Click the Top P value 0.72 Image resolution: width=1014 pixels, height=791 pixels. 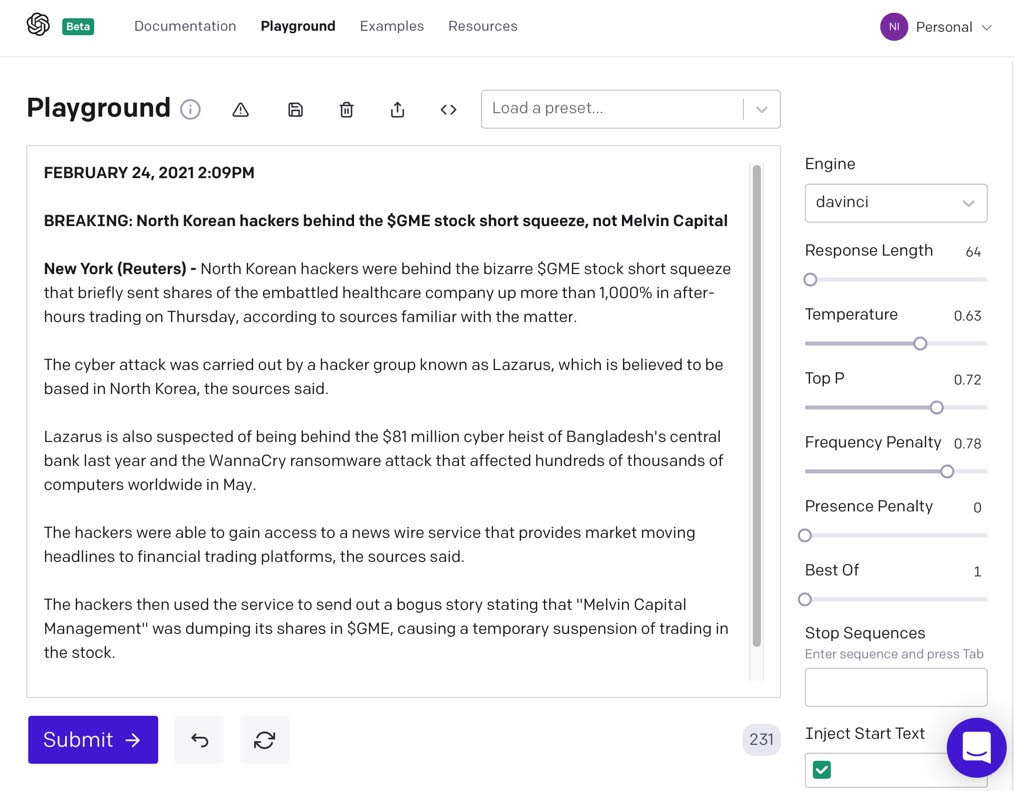click(967, 380)
